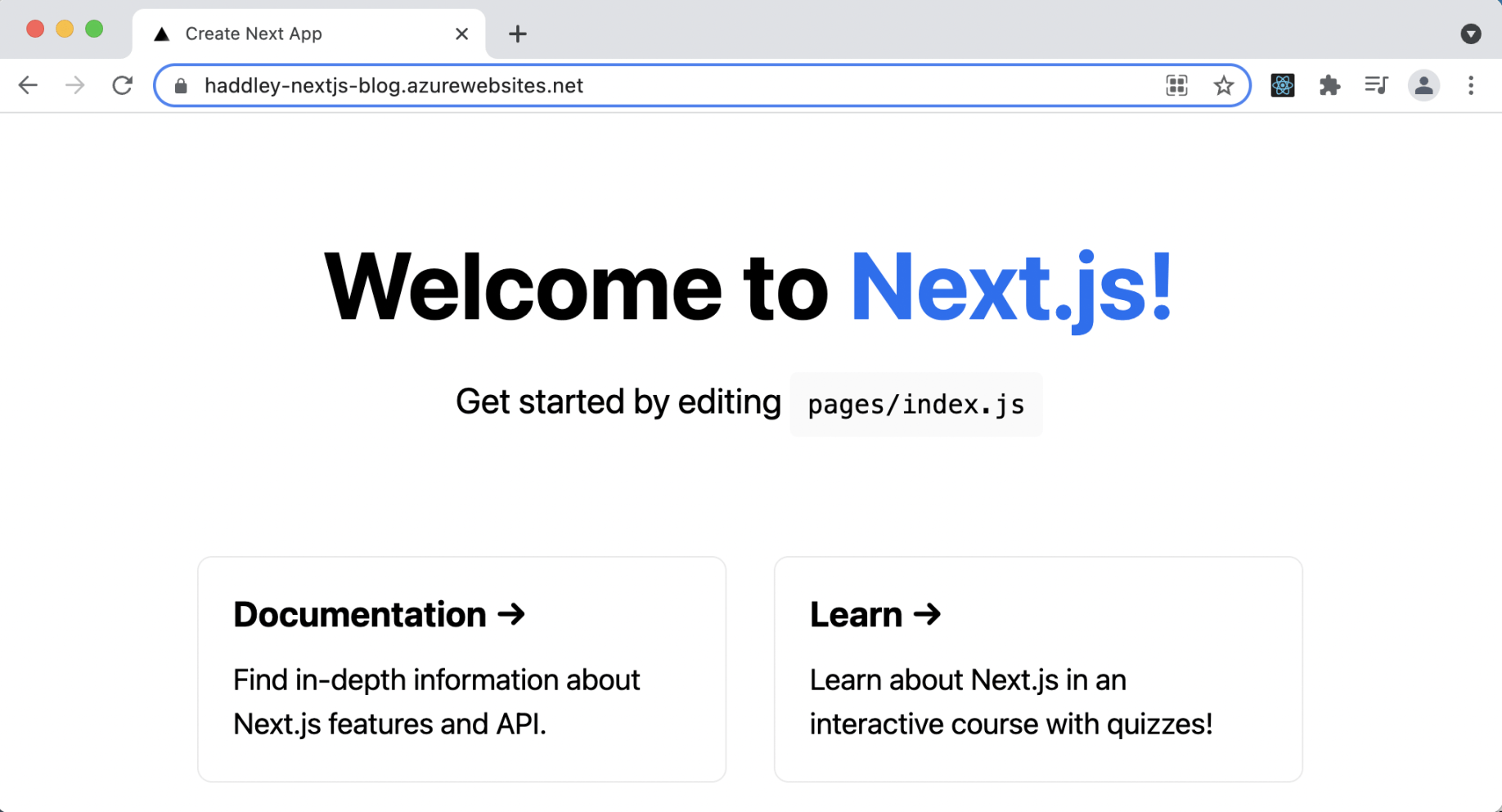Screen dimensions: 1502x812
Task: View site security lock info
Action: [182, 86]
